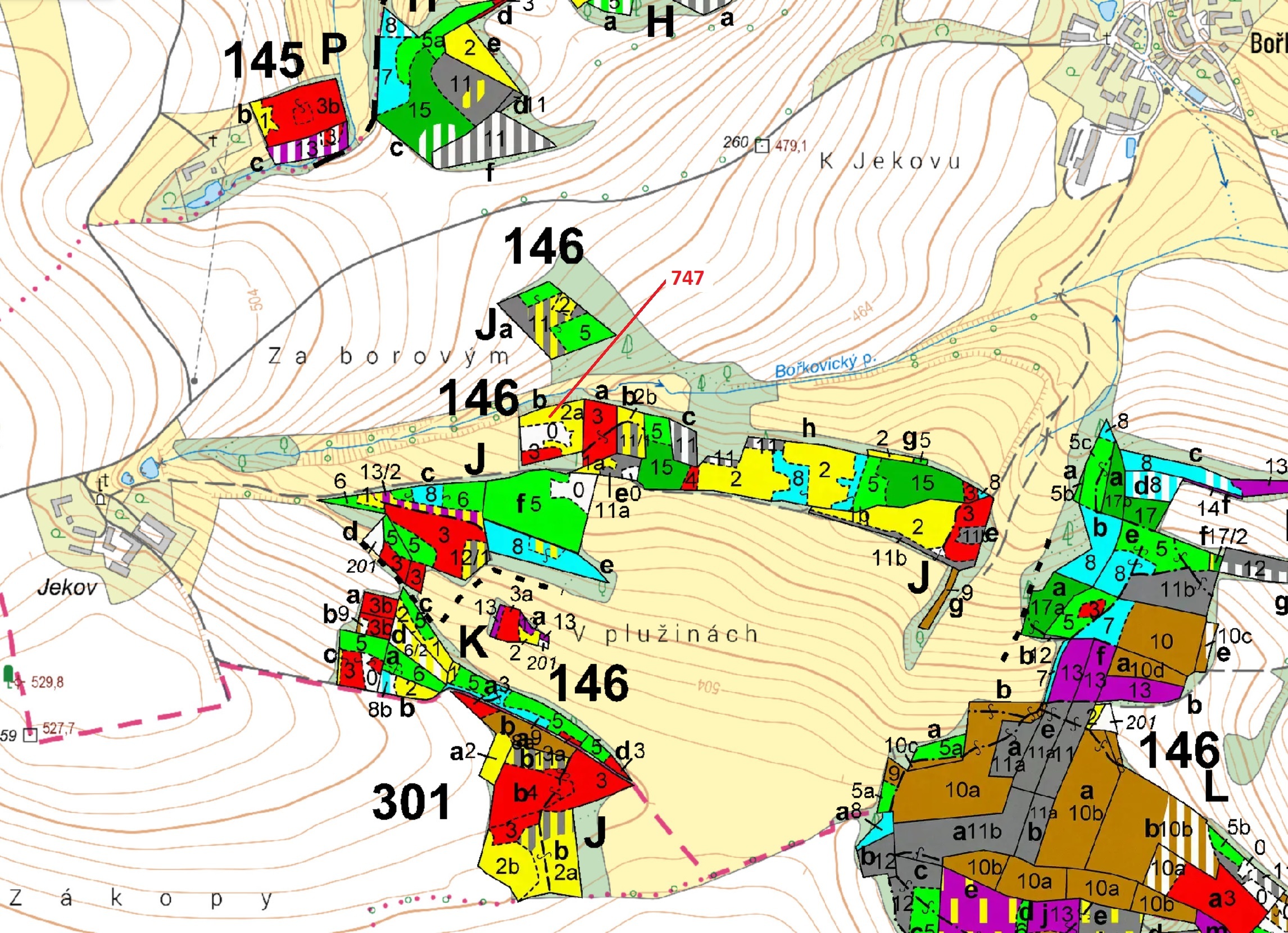This screenshot has height=933, width=1288.
Task: Click the big 301 forest section number
Action: pos(412,802)
